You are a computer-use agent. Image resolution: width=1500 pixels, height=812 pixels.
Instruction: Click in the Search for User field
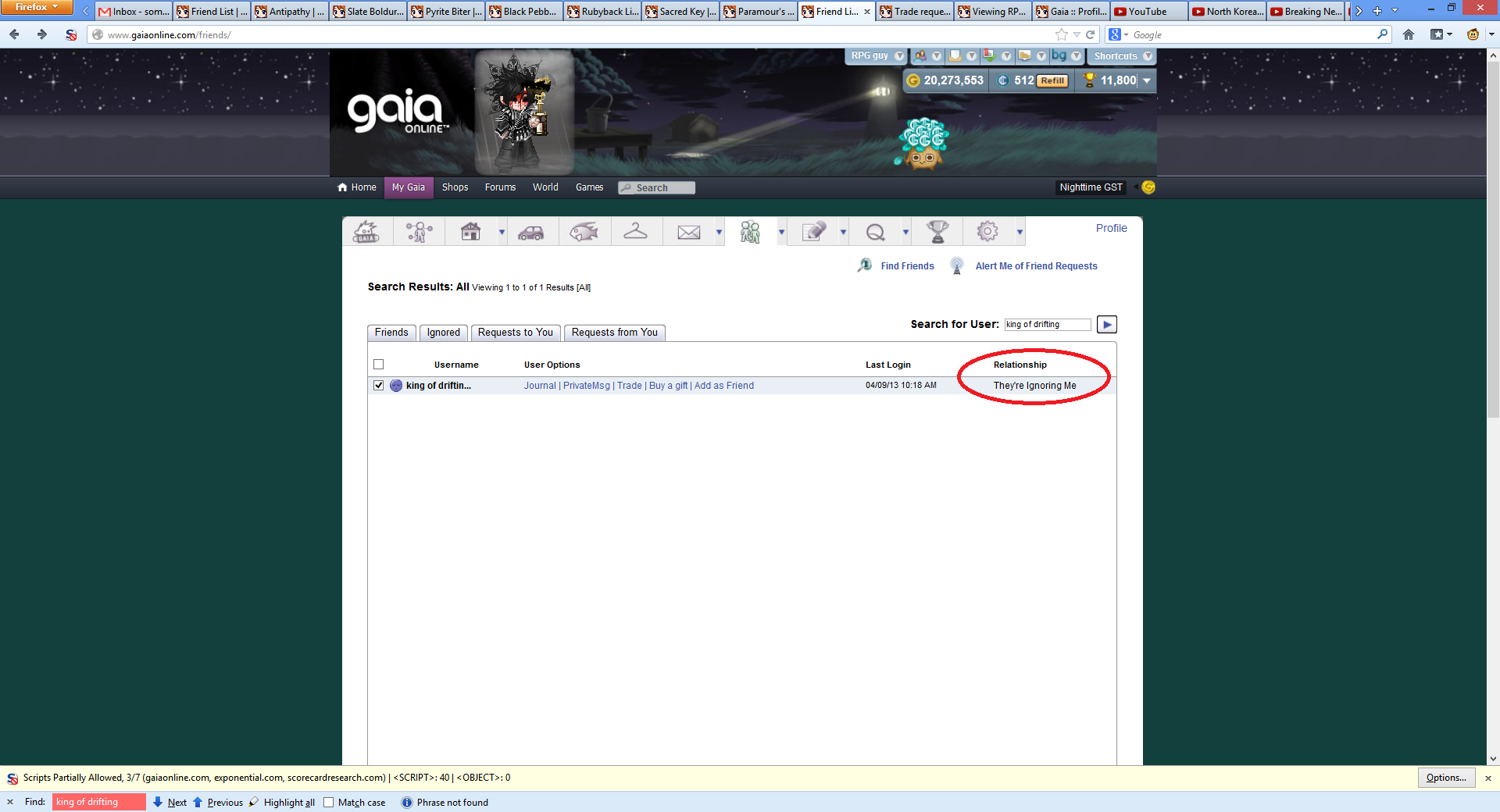pos(1048,325)
